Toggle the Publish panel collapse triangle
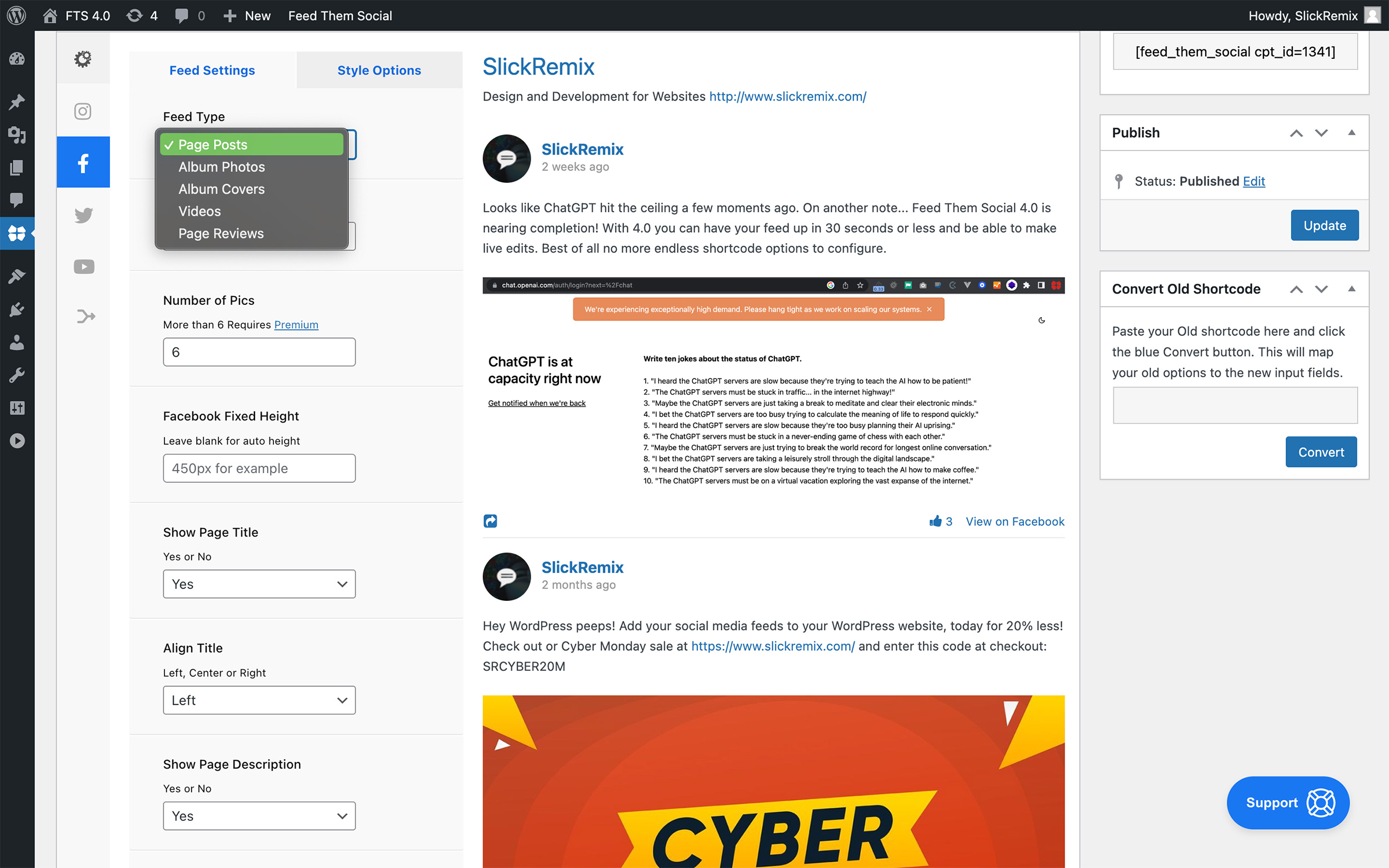This screenshot has height=868, width=1389. pyautogui.click(x=1352, y=133)
